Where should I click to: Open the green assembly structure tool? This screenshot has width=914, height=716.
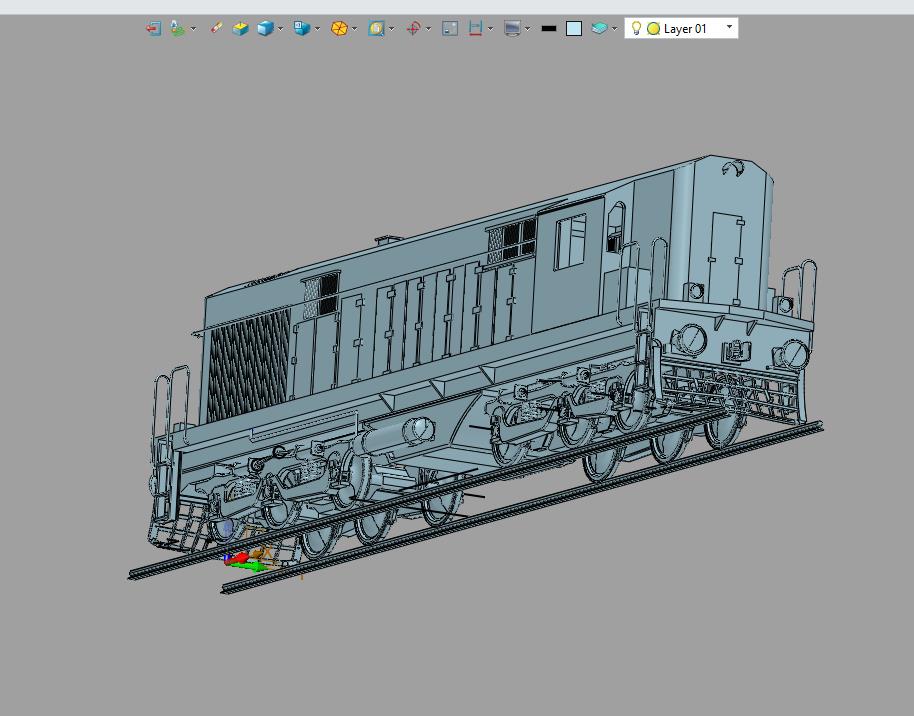tap(177, 28)
